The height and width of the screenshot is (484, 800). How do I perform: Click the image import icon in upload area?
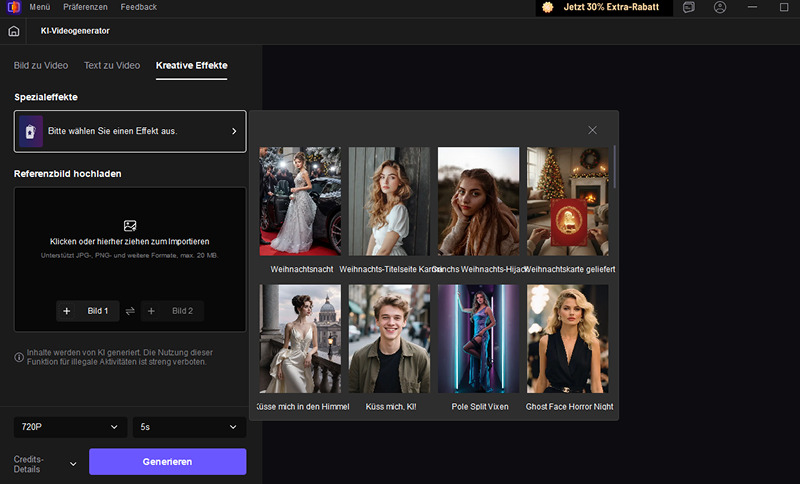(129, 226)
